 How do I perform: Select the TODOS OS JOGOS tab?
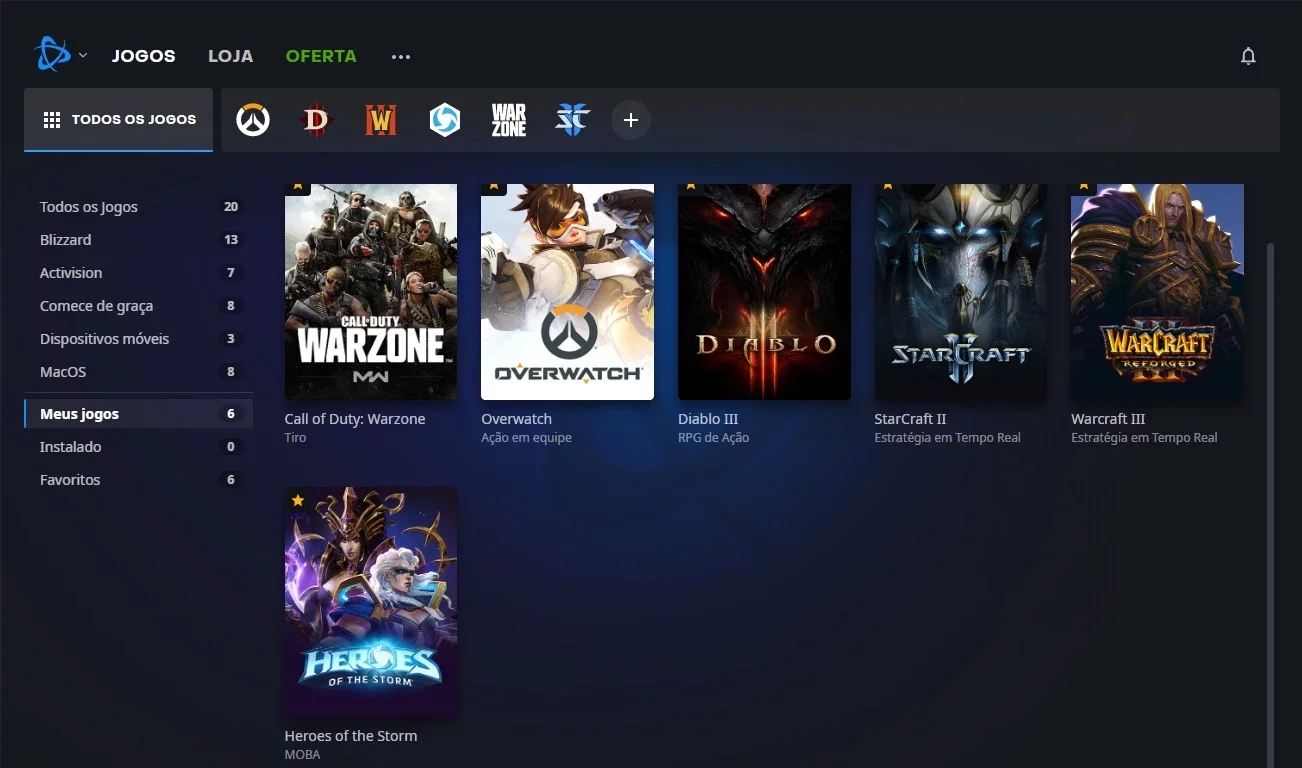(x=119, y=120)
